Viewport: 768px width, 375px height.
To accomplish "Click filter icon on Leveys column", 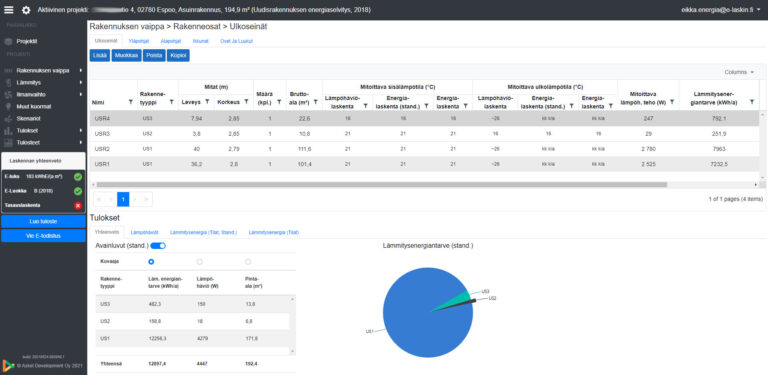I will pos(207,102).
